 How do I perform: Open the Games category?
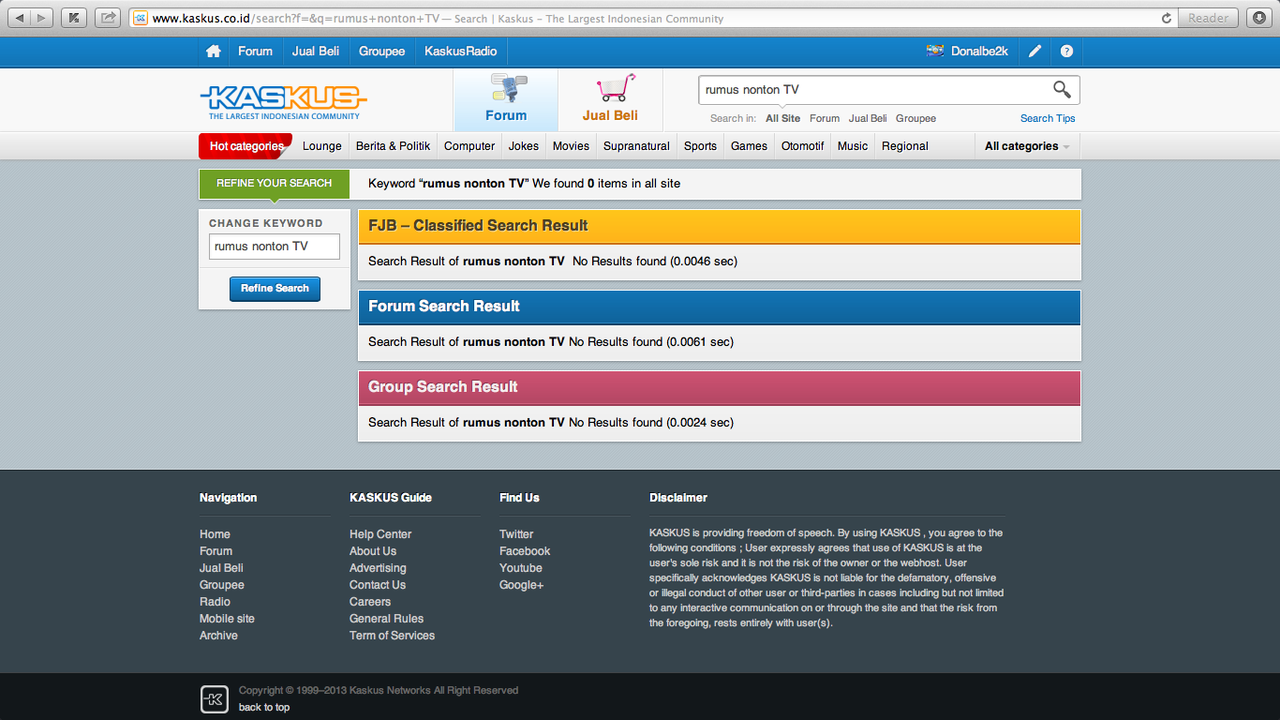749,146
